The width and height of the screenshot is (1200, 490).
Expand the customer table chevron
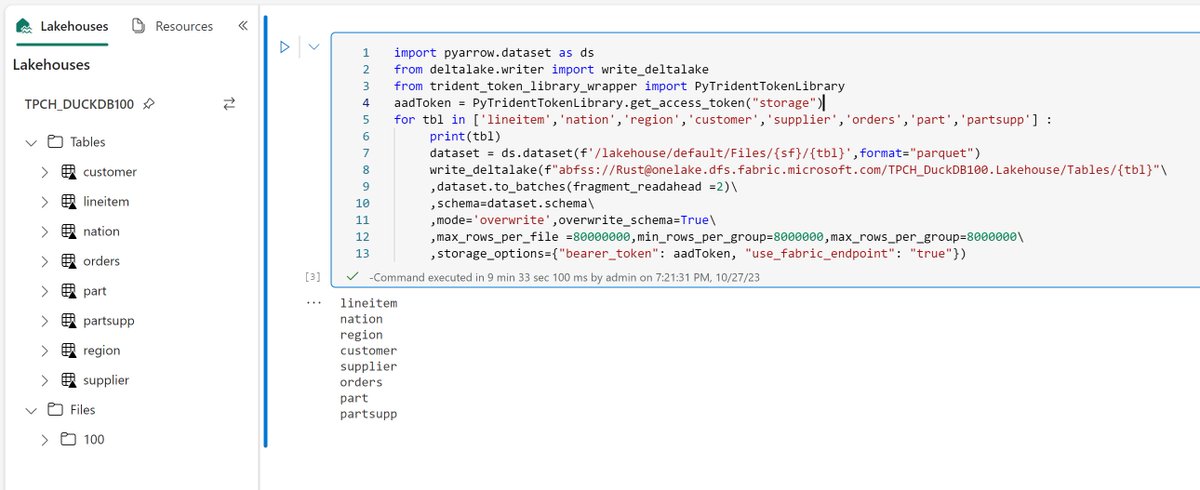point(45,172)
